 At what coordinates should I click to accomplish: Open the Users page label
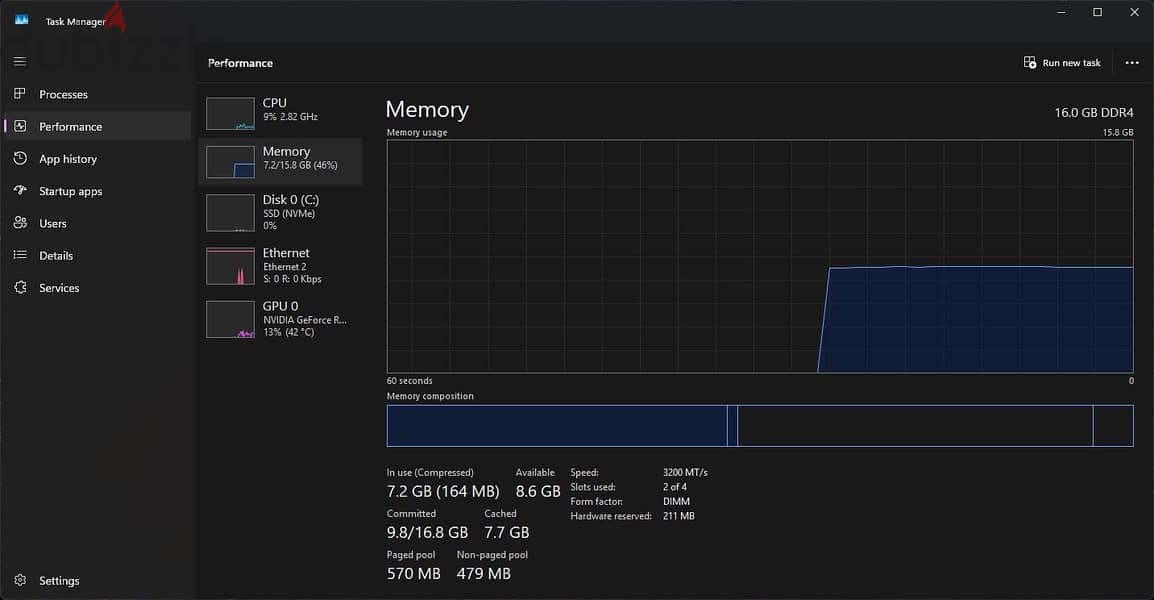pyautogui.click(x=53, y=224)
